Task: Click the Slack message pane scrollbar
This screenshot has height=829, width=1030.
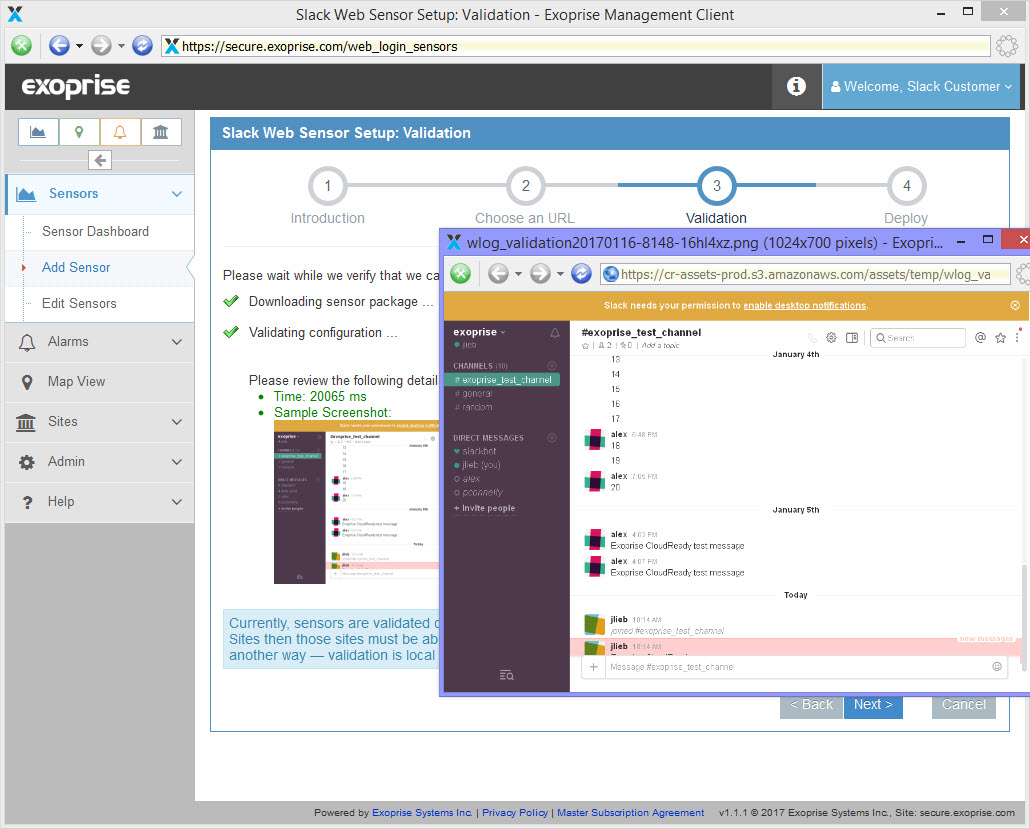Action: [x=1023, y=617]
